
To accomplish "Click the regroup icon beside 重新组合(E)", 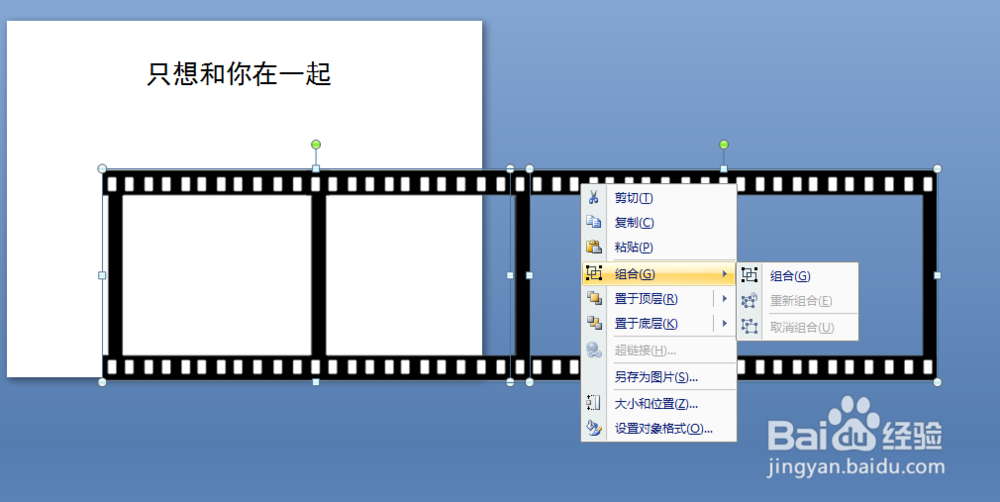I will [750, 300].
